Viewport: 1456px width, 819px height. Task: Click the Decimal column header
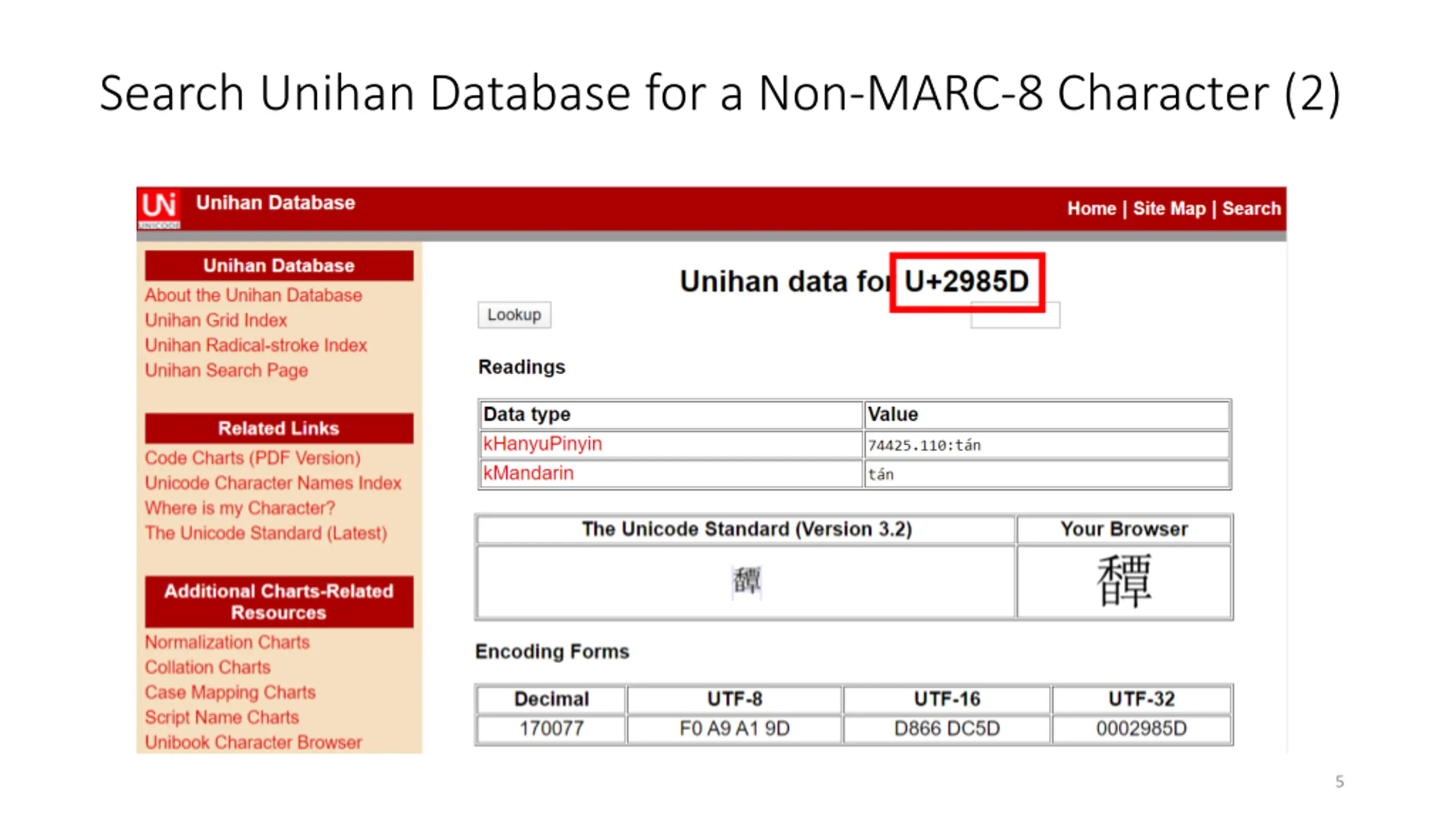tap(551, 699)
